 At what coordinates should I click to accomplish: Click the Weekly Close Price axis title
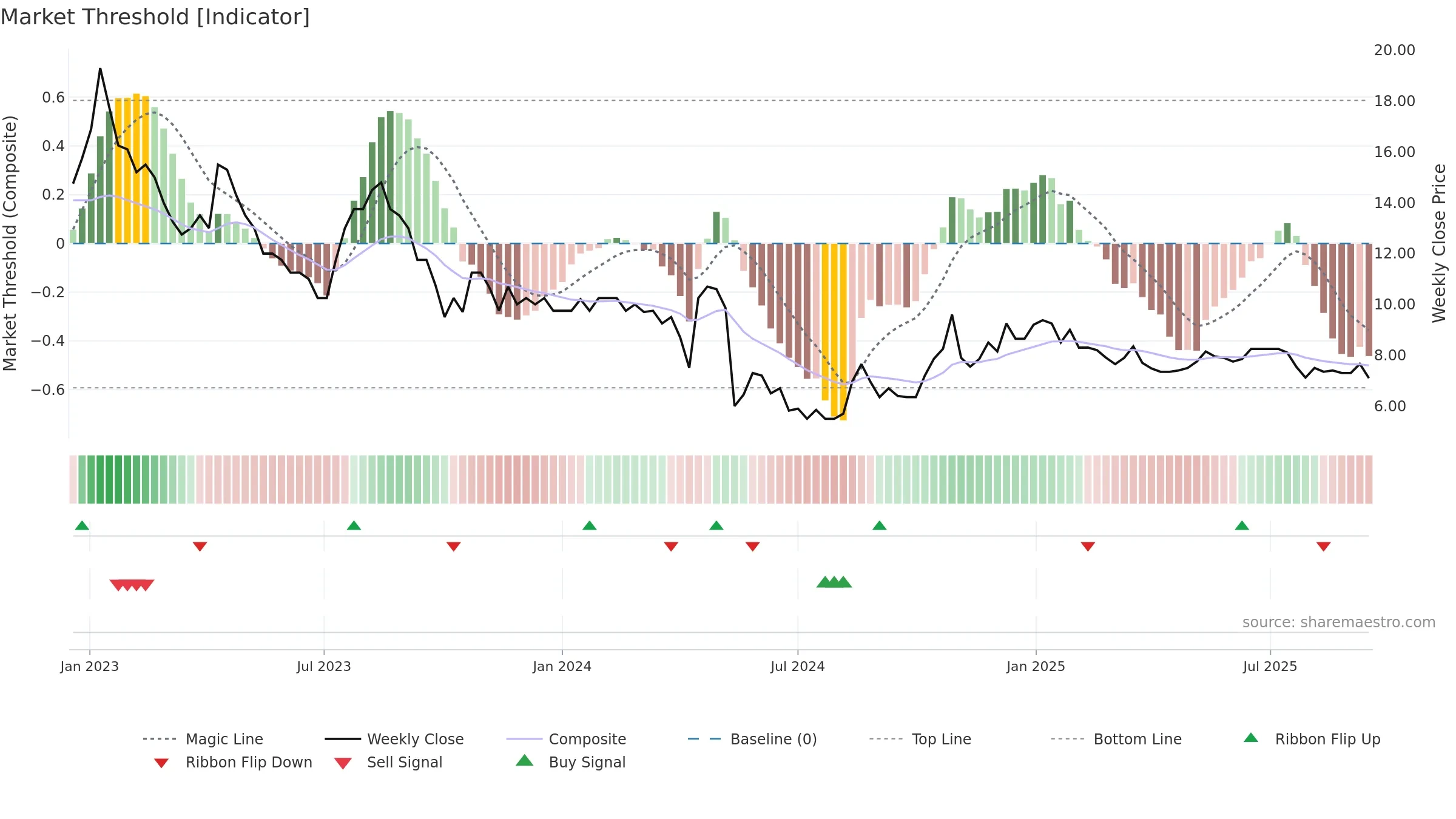point(1439,243)
